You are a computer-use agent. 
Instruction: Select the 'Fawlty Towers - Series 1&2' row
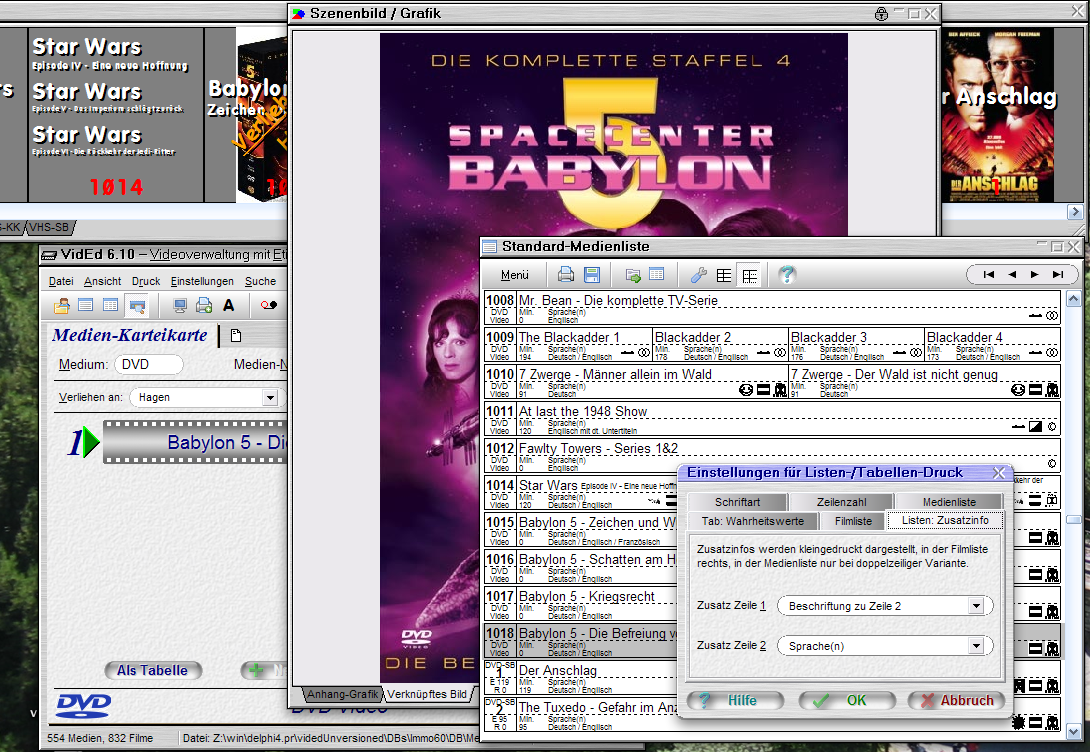[x=772, y=456]
